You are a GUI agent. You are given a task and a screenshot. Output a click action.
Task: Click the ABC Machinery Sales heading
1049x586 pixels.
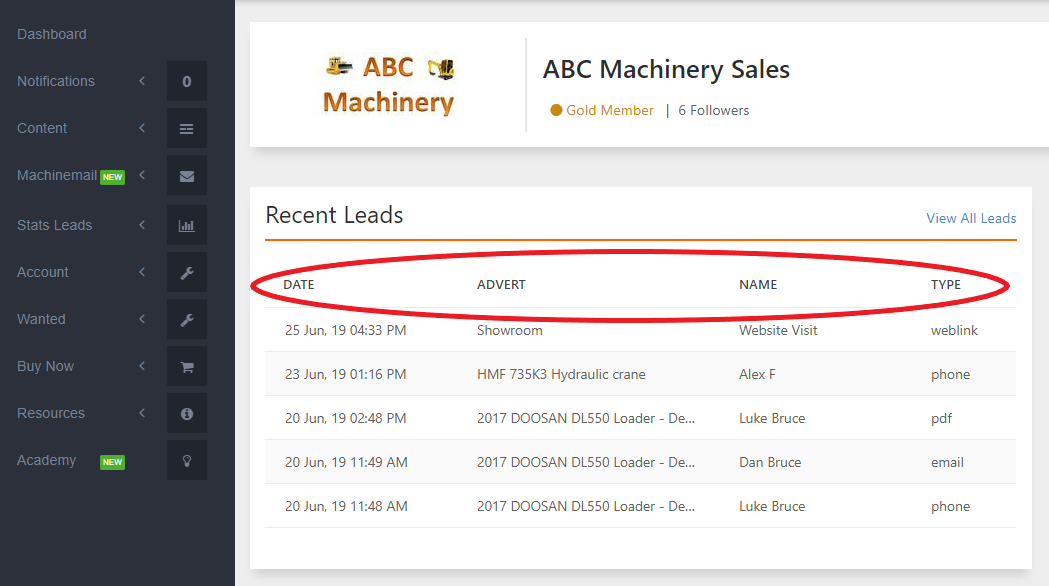pyautogui.click(x=666, y=69)
